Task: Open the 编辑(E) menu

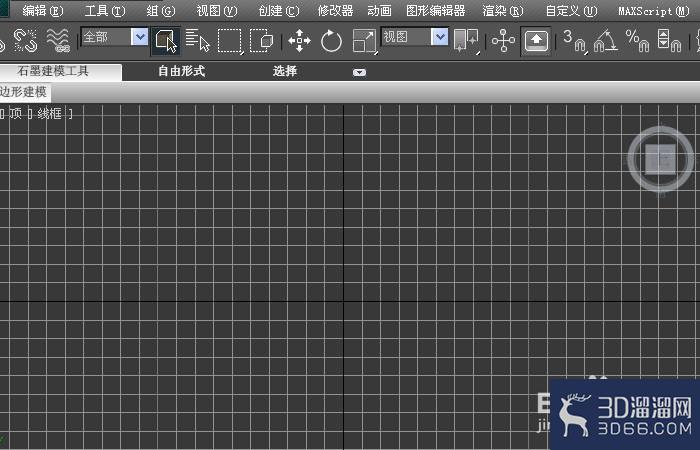Action: [x=43, y=11]
